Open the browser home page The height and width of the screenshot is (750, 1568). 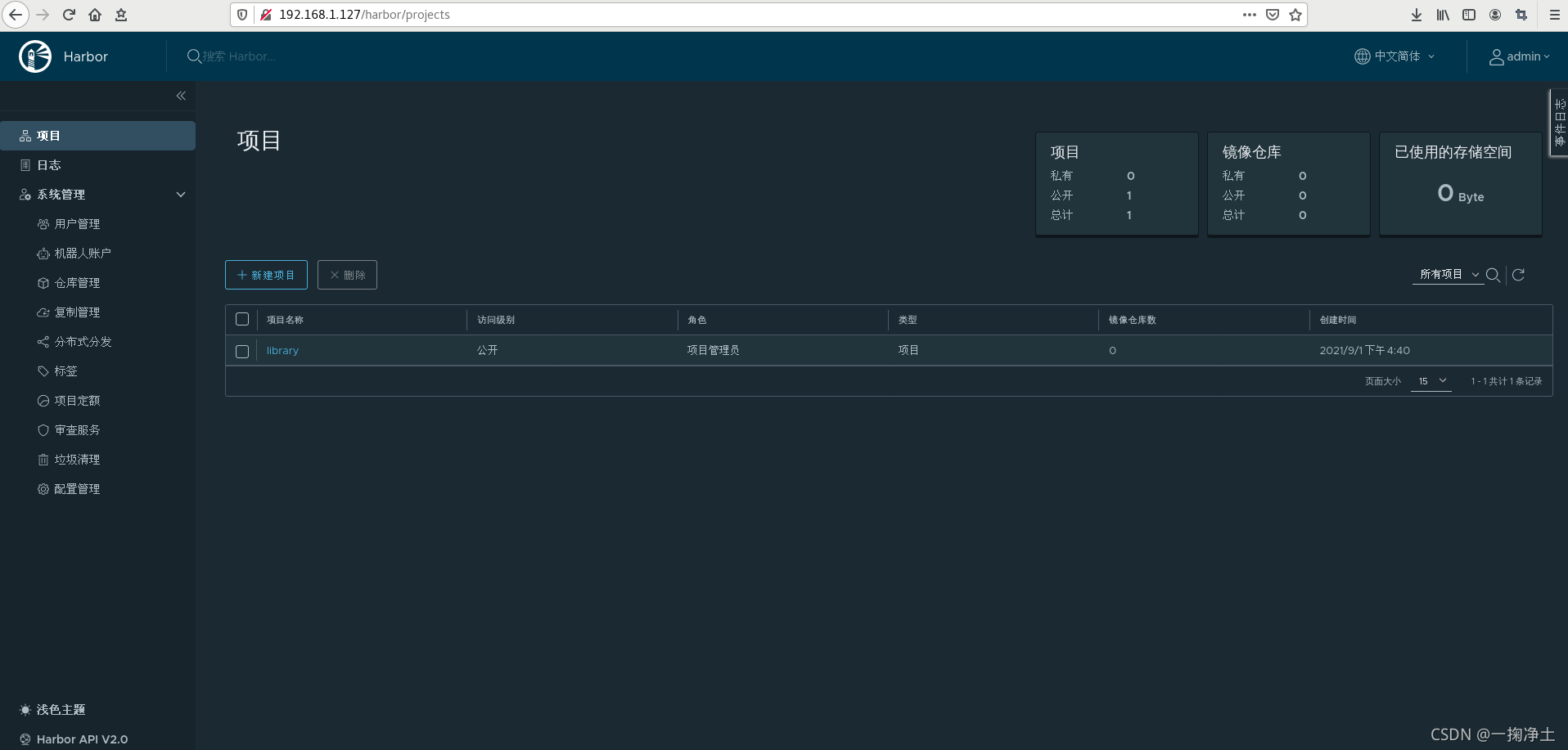pos(95,15)
